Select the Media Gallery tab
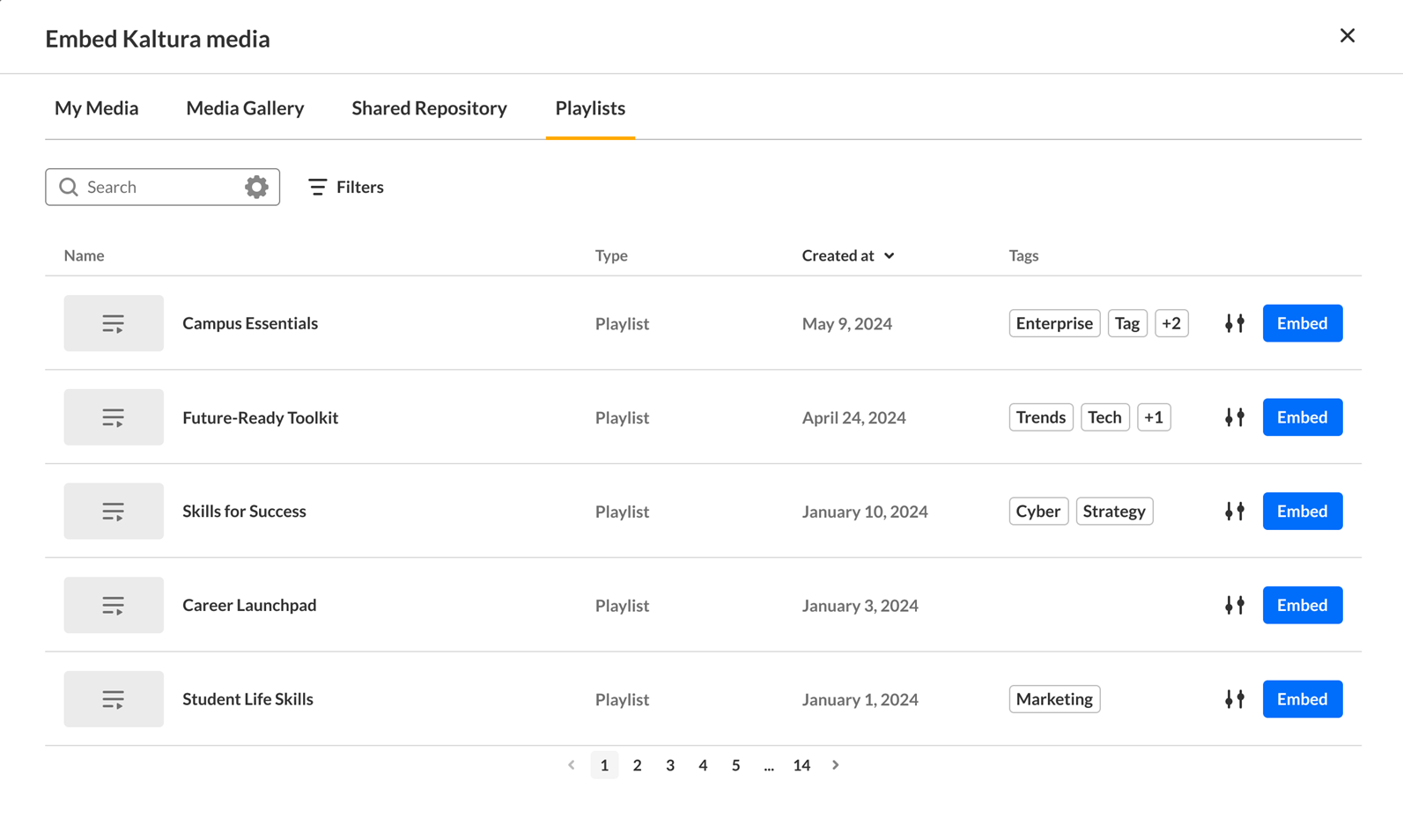1403x840 pixels. click(245, 108)
